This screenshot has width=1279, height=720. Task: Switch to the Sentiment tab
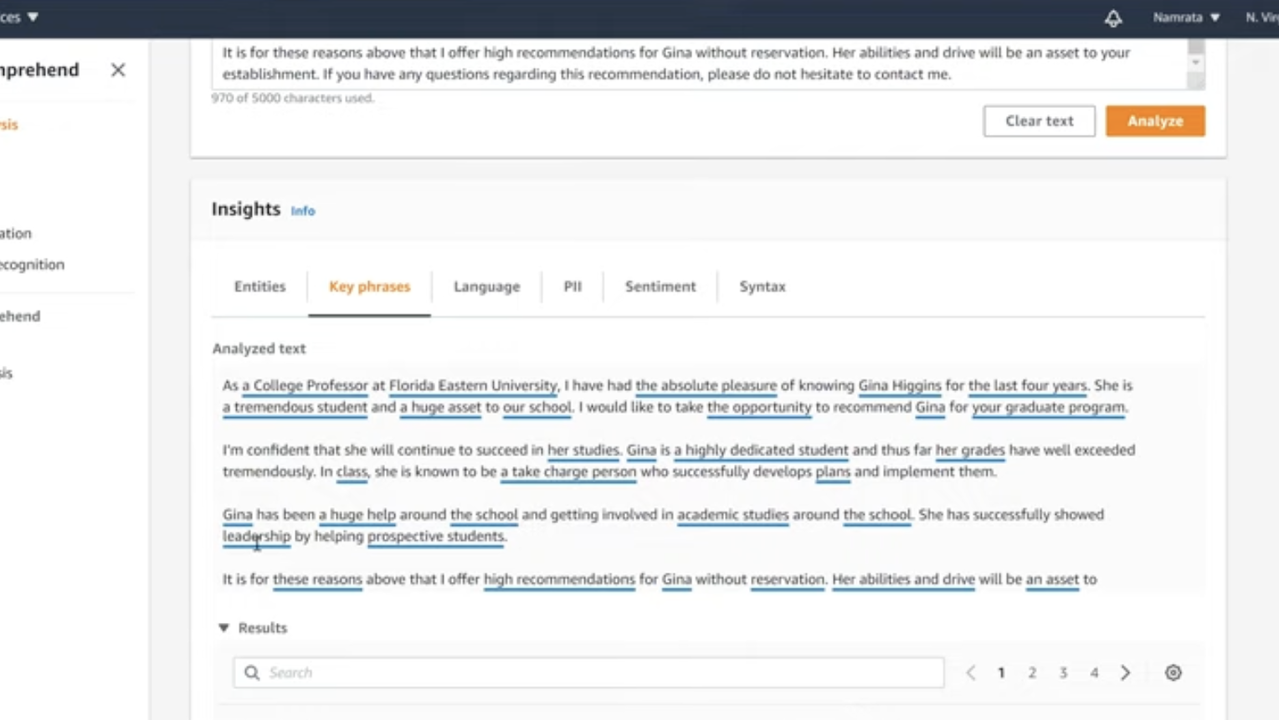tap(659, 286)
